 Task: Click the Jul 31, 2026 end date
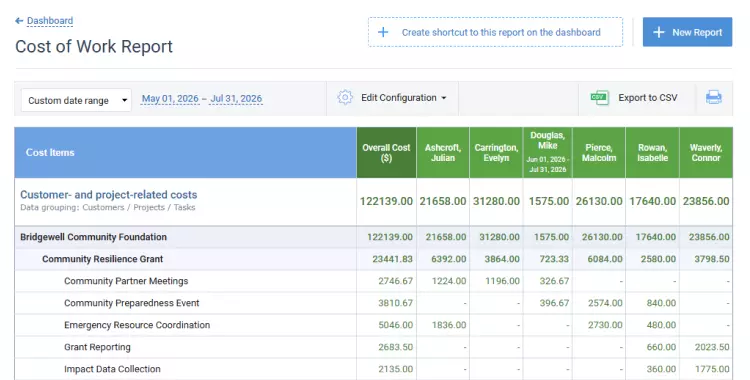[x=236, y=99]
